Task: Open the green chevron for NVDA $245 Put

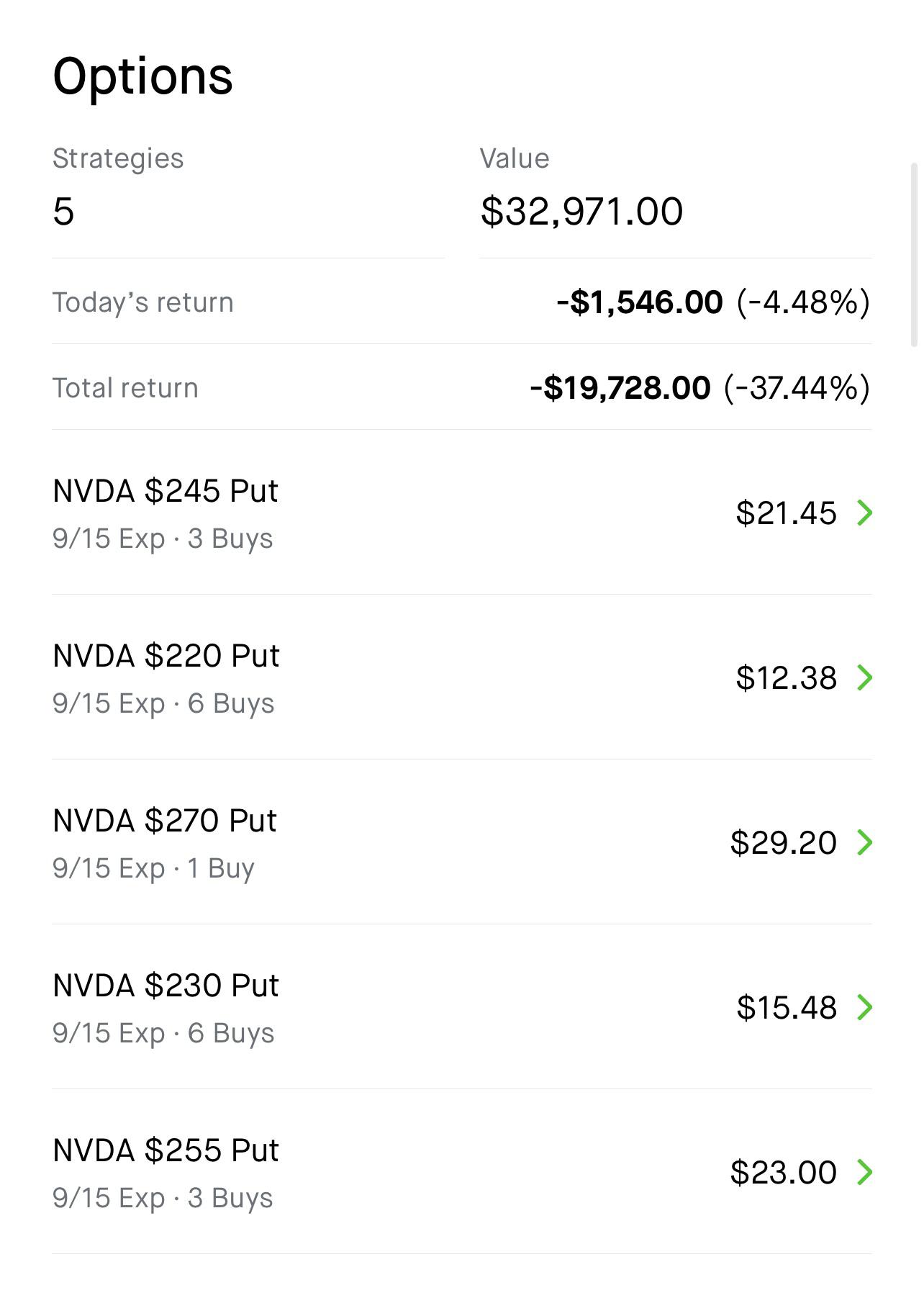Action: coord(864,513)
